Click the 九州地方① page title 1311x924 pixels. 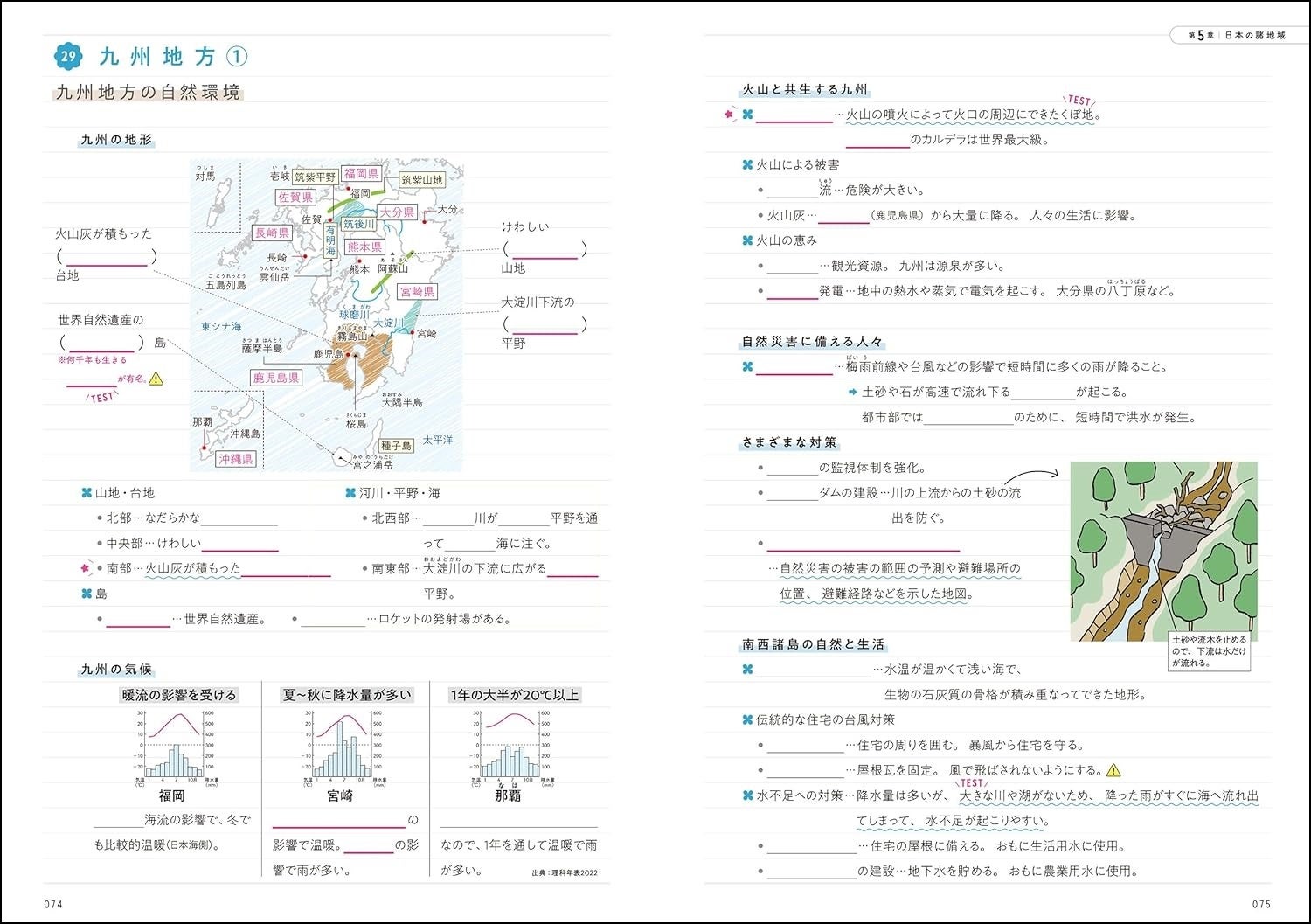tap(174, 57)
